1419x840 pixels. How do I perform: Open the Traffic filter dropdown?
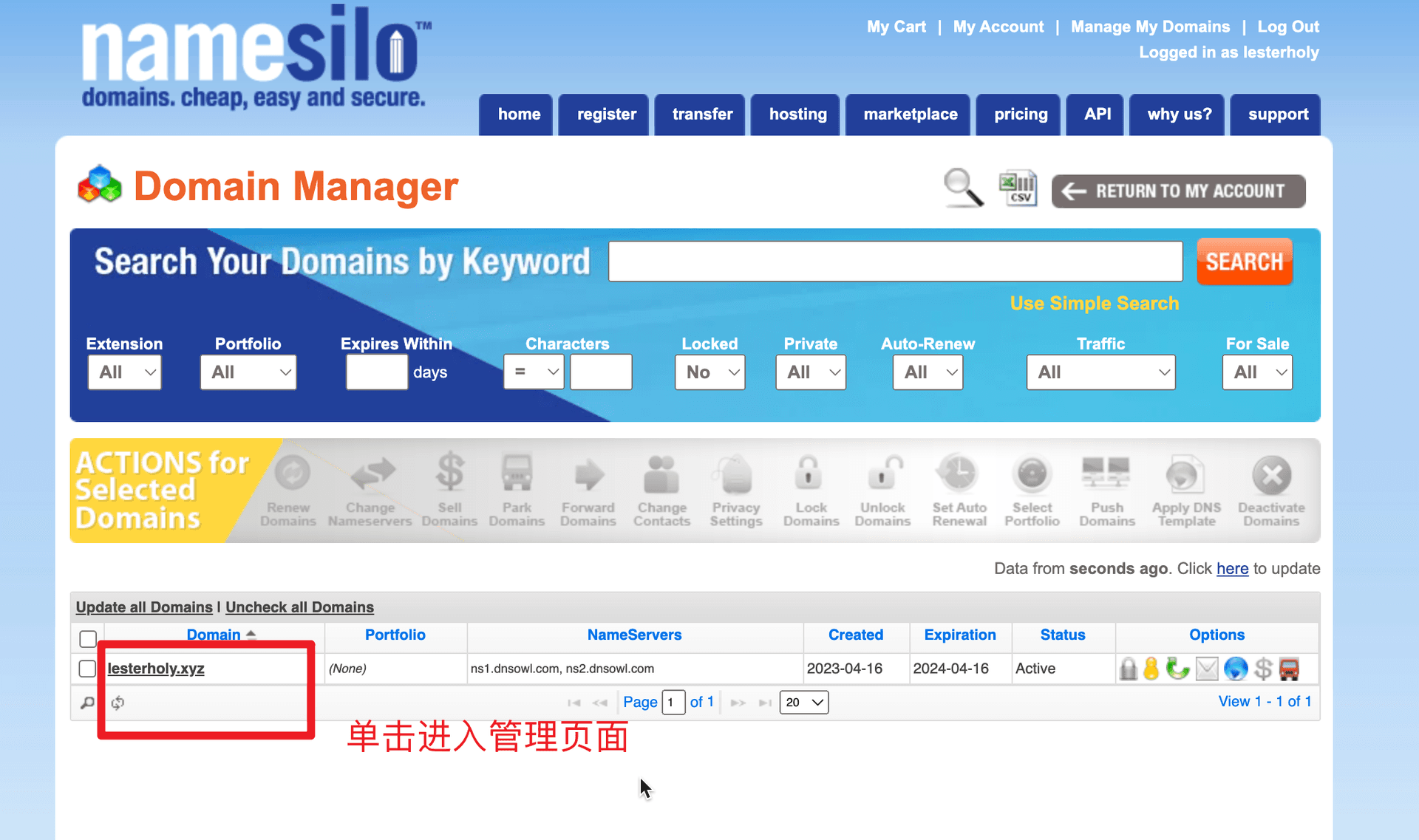[1100, 372]
